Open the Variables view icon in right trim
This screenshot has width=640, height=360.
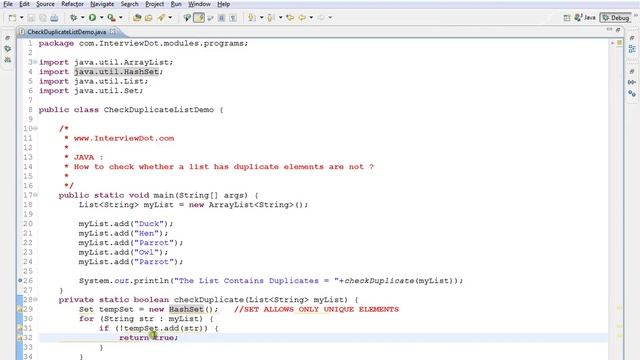point(632,82)
